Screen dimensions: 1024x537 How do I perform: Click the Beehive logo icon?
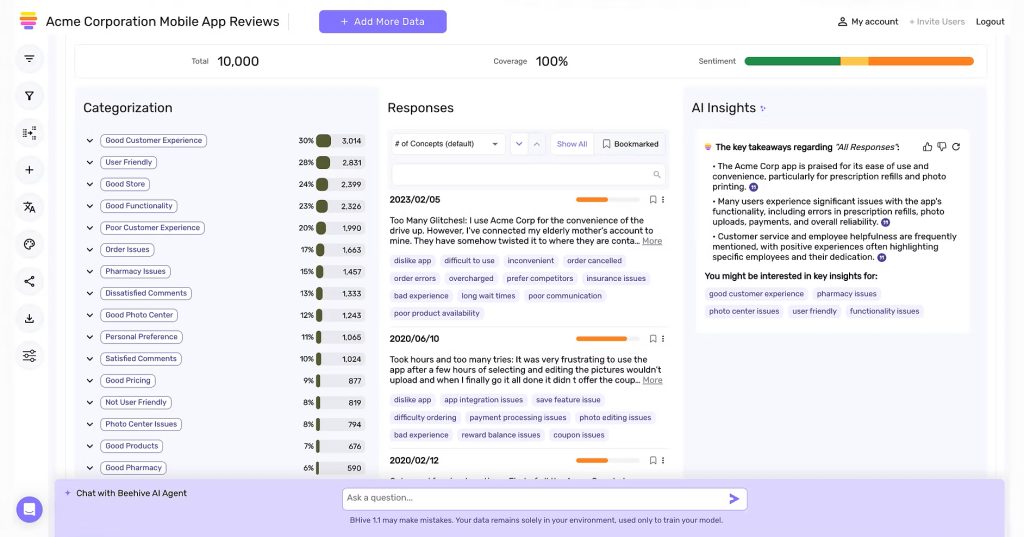(28, 21)
